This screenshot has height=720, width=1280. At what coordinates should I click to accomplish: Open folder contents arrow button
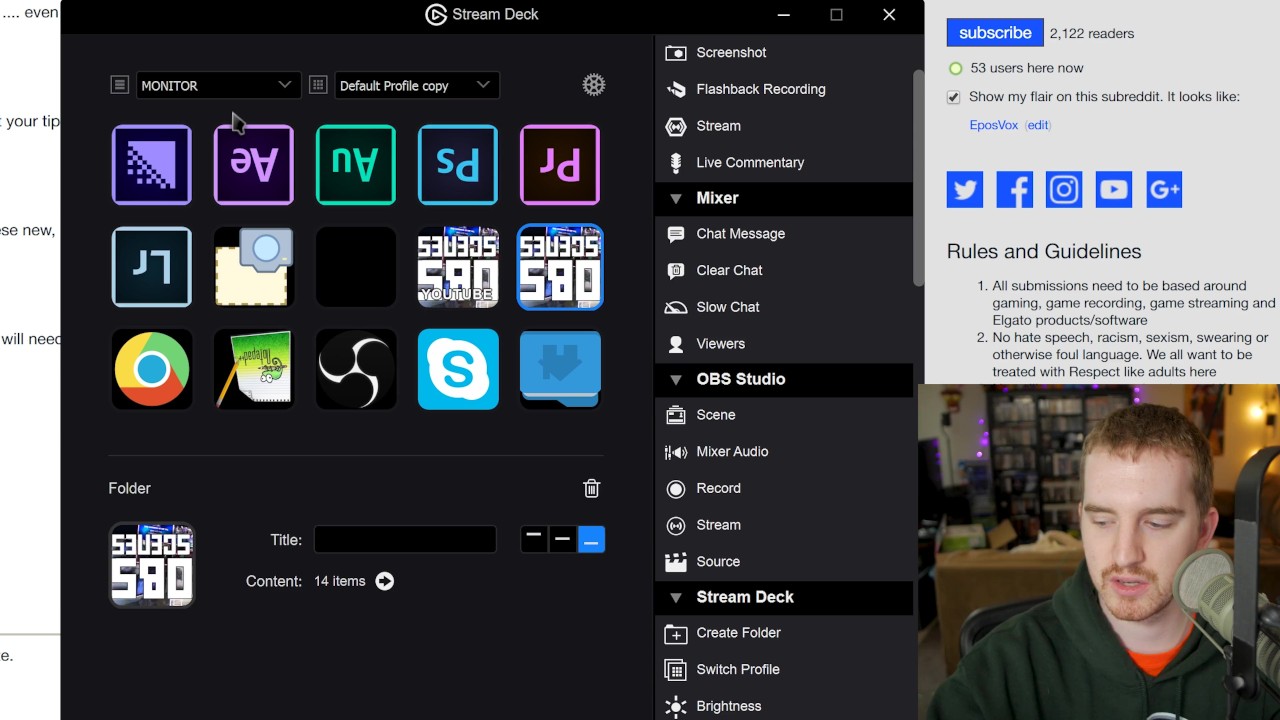(385, 581)
